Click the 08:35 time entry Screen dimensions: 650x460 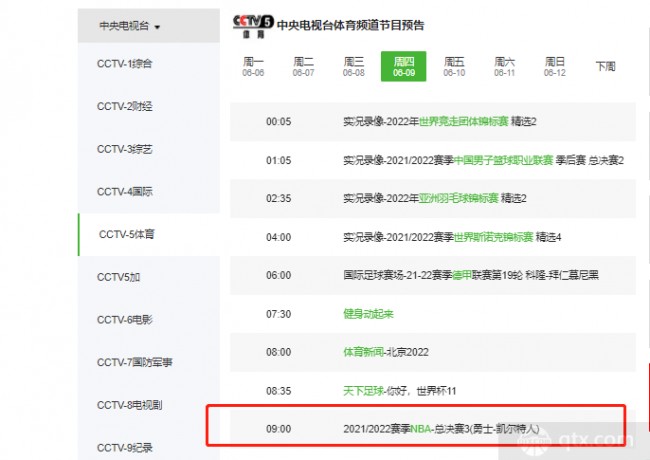[x=279, y=391]
